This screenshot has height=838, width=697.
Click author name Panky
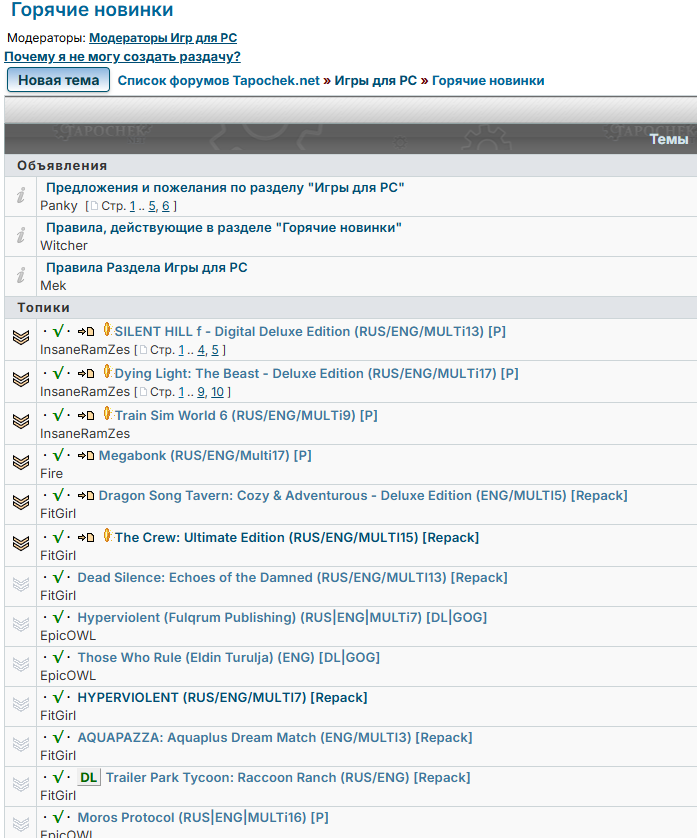point(59,206)
